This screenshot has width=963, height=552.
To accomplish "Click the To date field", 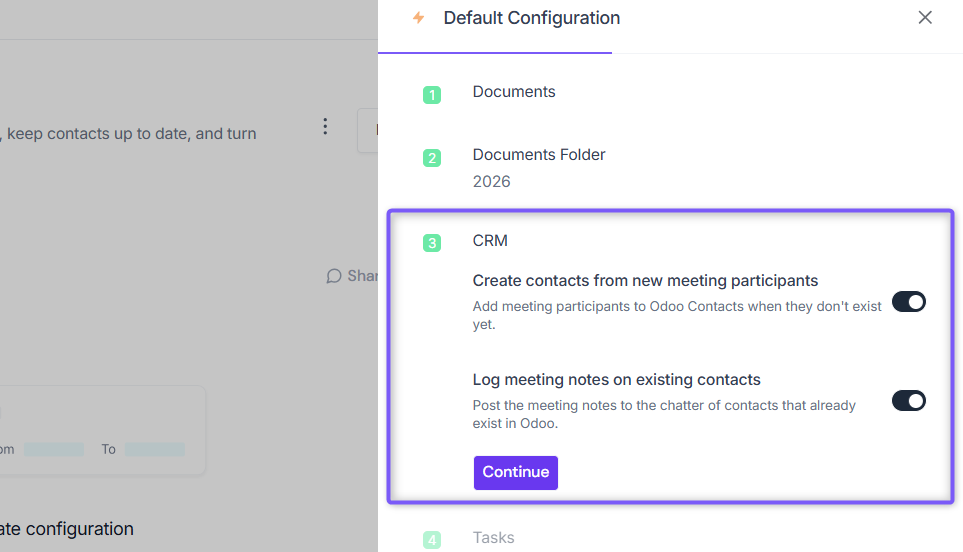I will (x=155, y=449).
